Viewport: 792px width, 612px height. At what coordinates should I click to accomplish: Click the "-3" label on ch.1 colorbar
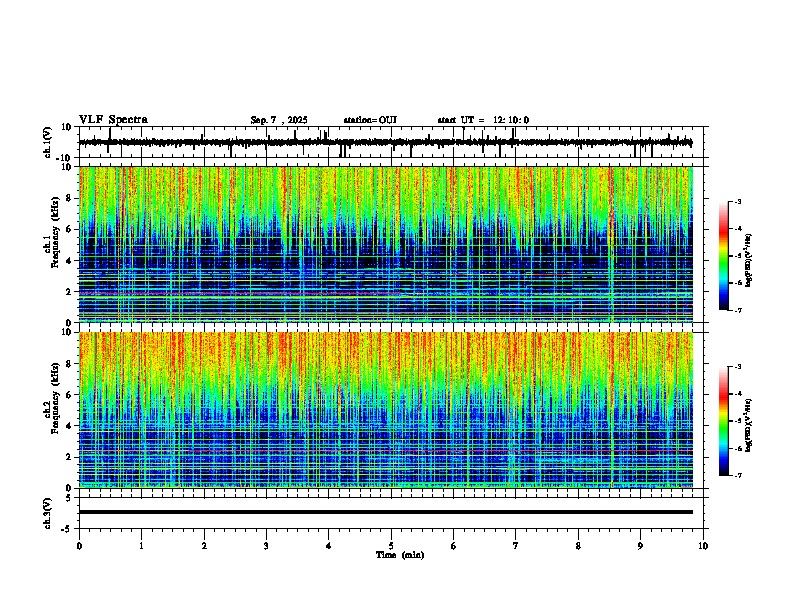pyautogui.click(x=737, y=201)
